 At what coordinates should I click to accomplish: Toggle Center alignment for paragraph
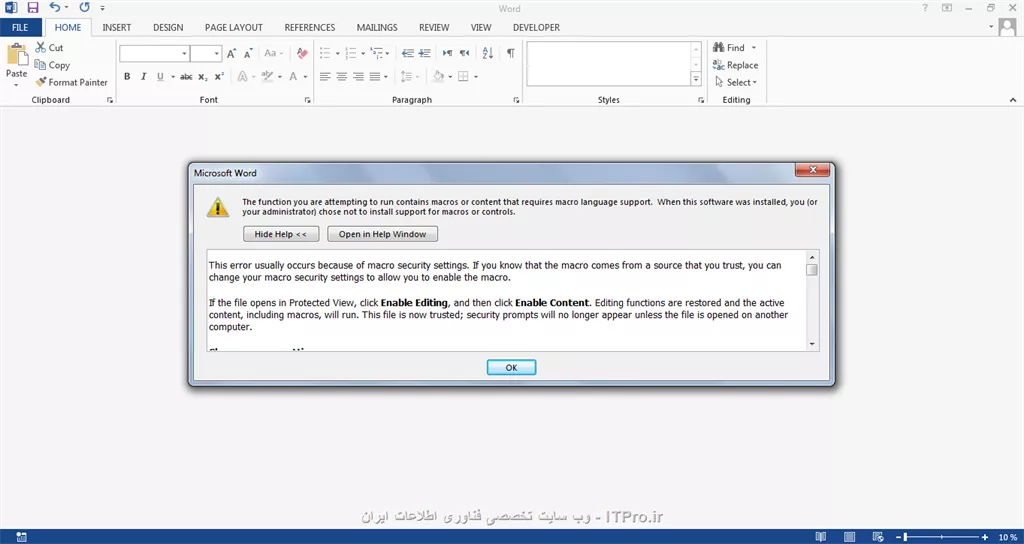342,76
